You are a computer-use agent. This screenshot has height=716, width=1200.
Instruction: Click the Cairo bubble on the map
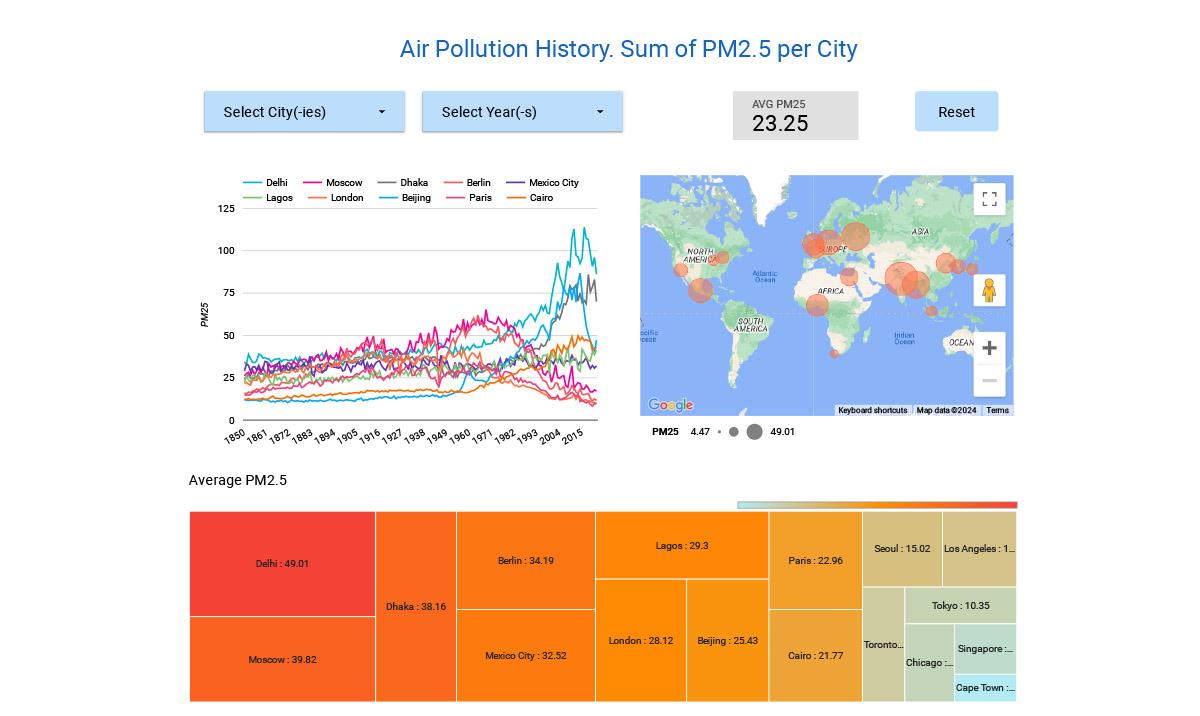point(849,277)
